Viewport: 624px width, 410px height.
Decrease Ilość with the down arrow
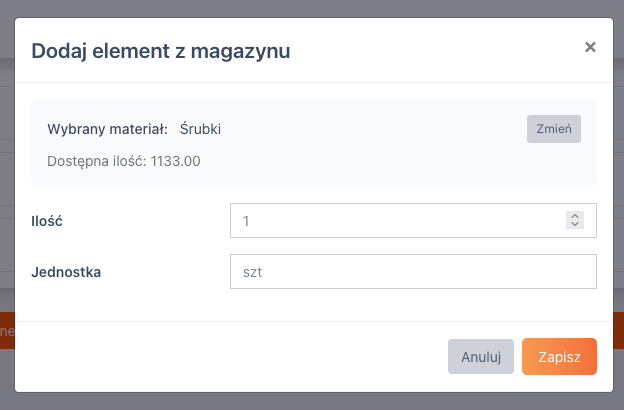pyautogui.click(x=574, y=225)
